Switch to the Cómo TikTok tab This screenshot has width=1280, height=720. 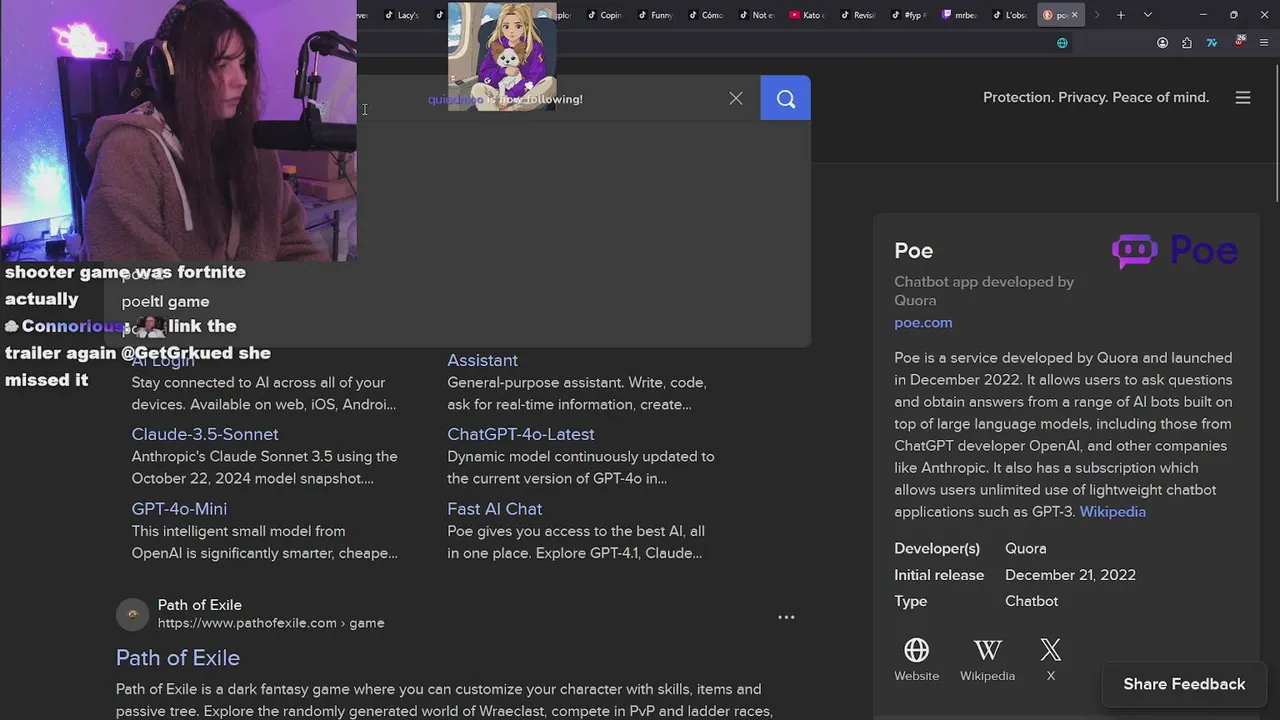click(x=706, y=15)
